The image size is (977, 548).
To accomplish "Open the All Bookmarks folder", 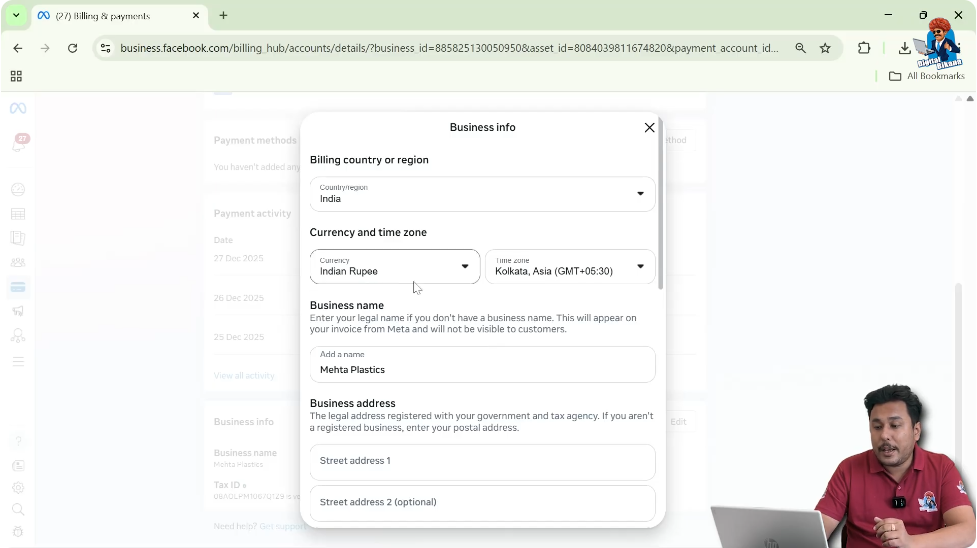I will tap(927, 76).
